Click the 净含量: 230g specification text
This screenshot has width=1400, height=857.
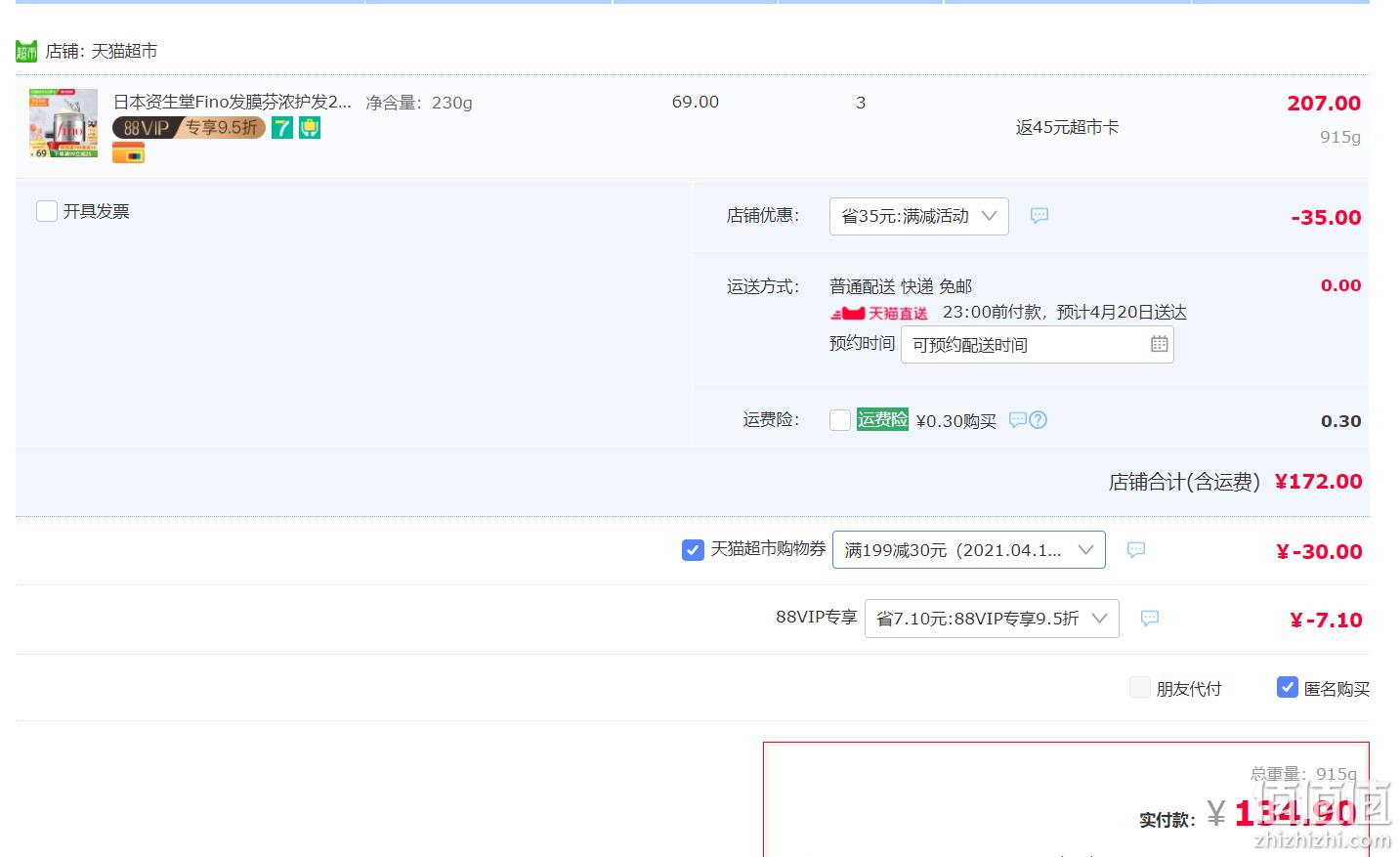coord(419,103)
